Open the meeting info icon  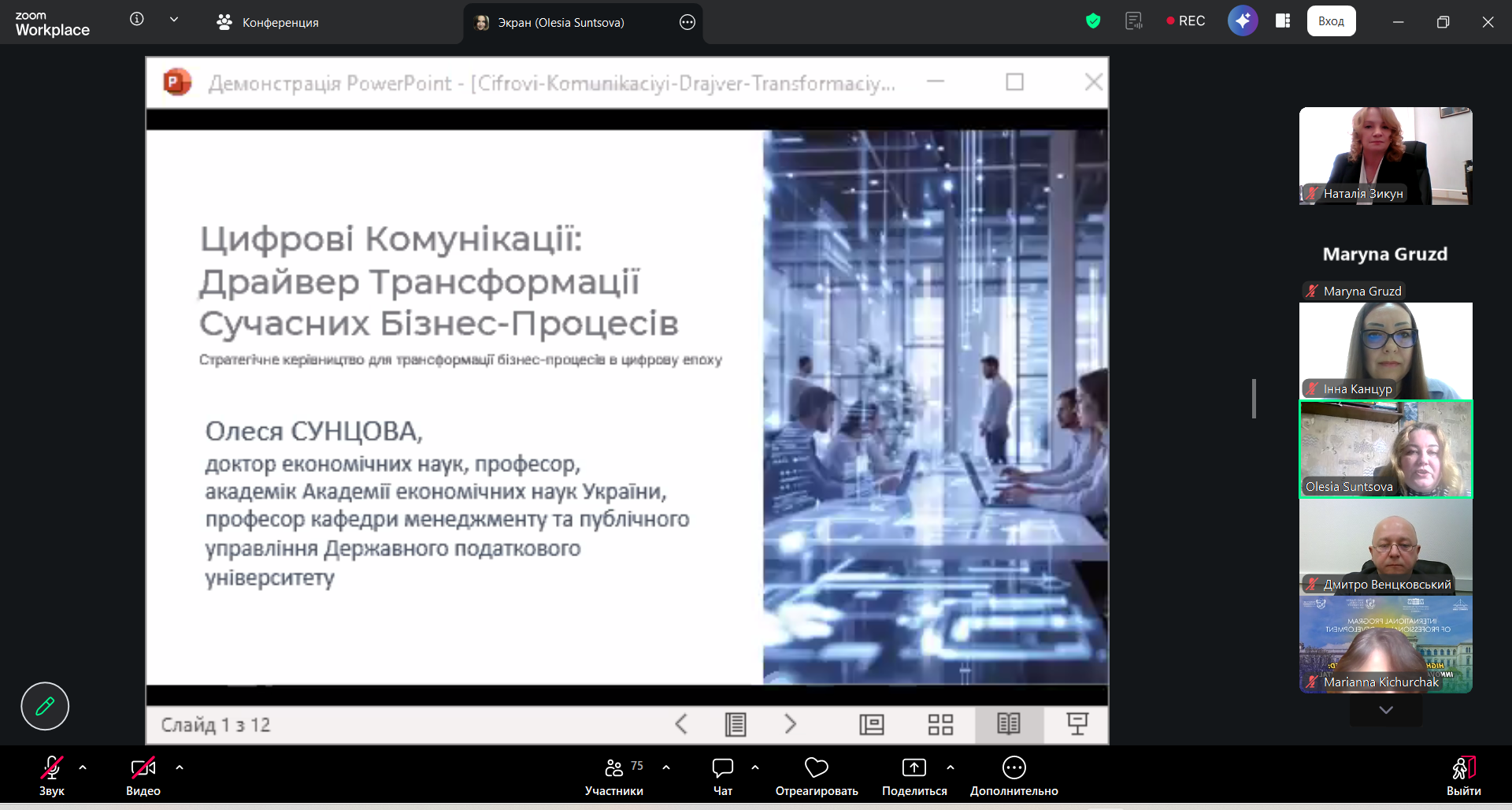click(x=137, y=20)
